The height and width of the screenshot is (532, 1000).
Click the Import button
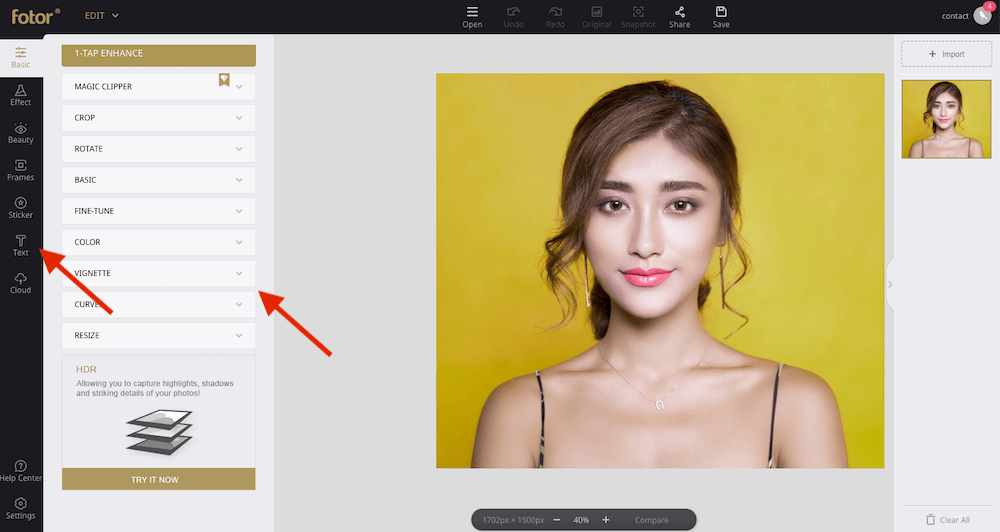coord(946,54)
